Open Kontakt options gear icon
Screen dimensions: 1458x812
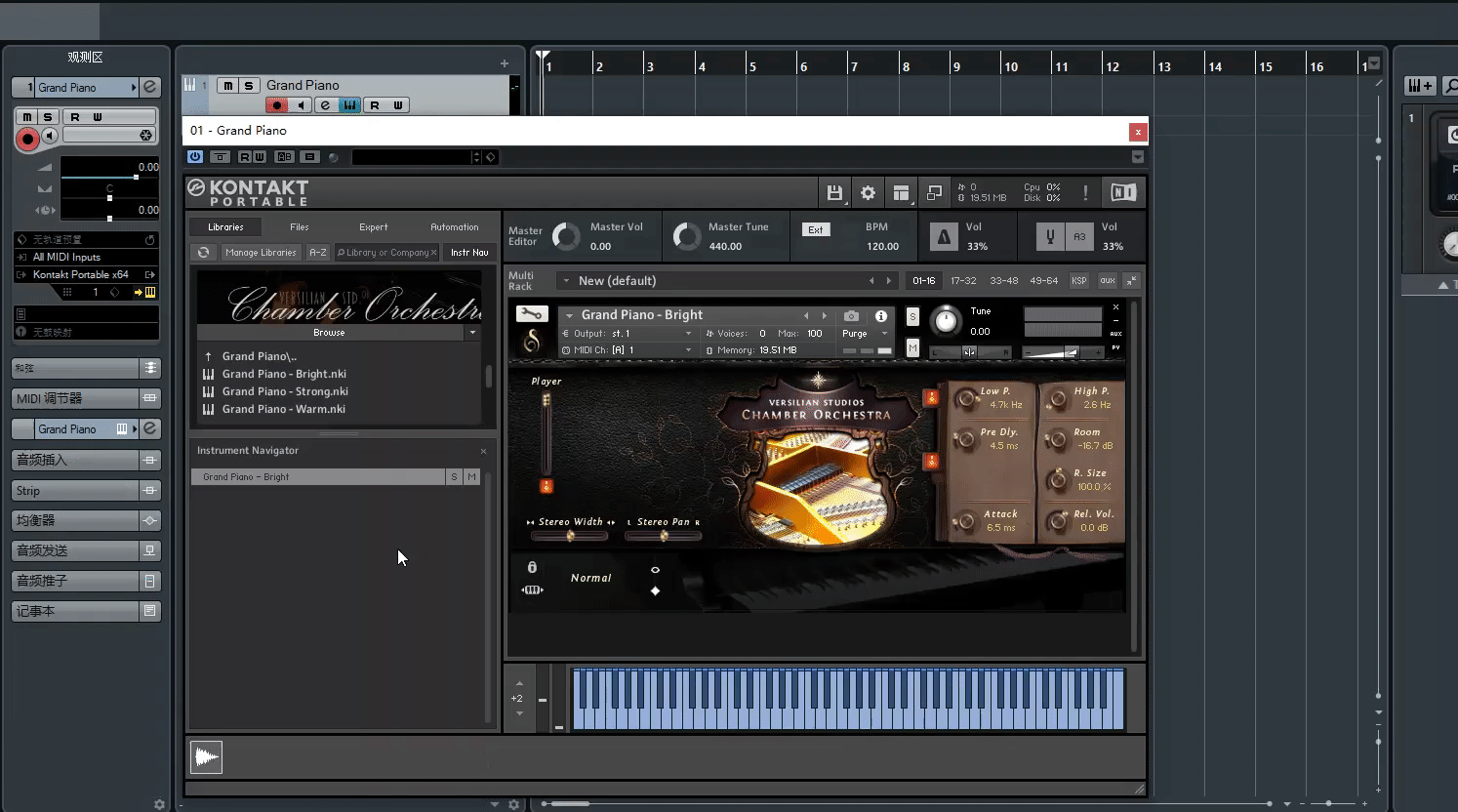(x=868, y=193)
